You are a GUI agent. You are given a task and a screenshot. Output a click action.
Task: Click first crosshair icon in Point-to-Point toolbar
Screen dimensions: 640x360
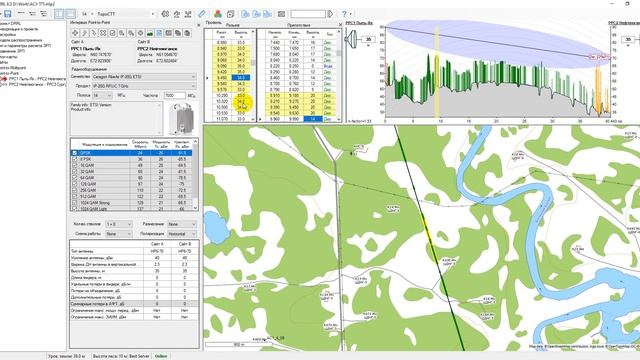(x=75, y=33)
